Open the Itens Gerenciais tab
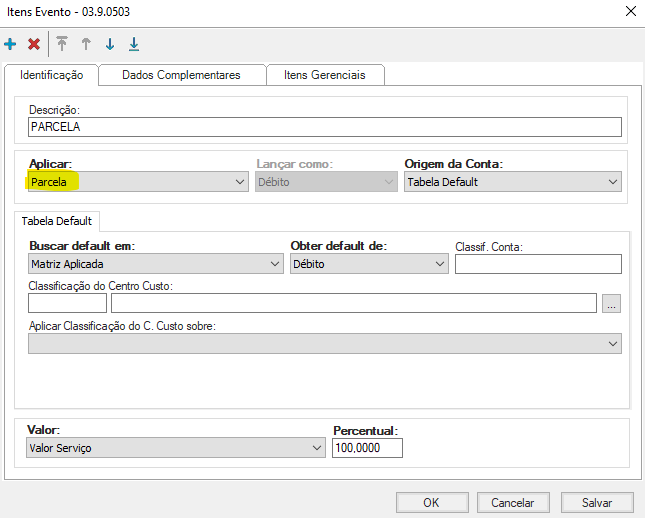Image resolution: width=645 pixels, height=518 pixels. [325, 75]
